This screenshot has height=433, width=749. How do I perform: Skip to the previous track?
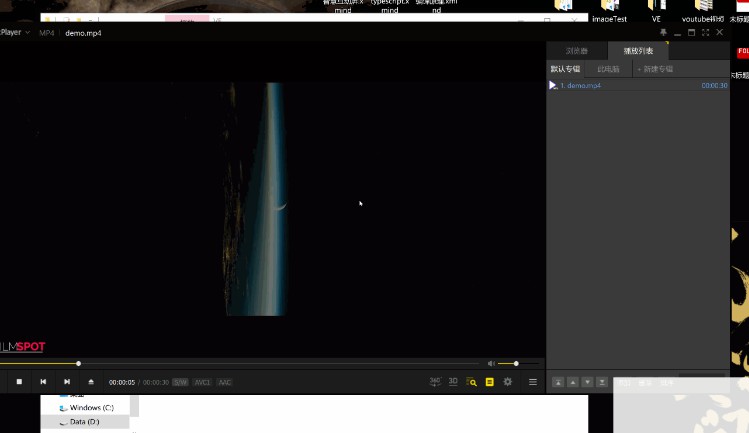coord(43,381)
